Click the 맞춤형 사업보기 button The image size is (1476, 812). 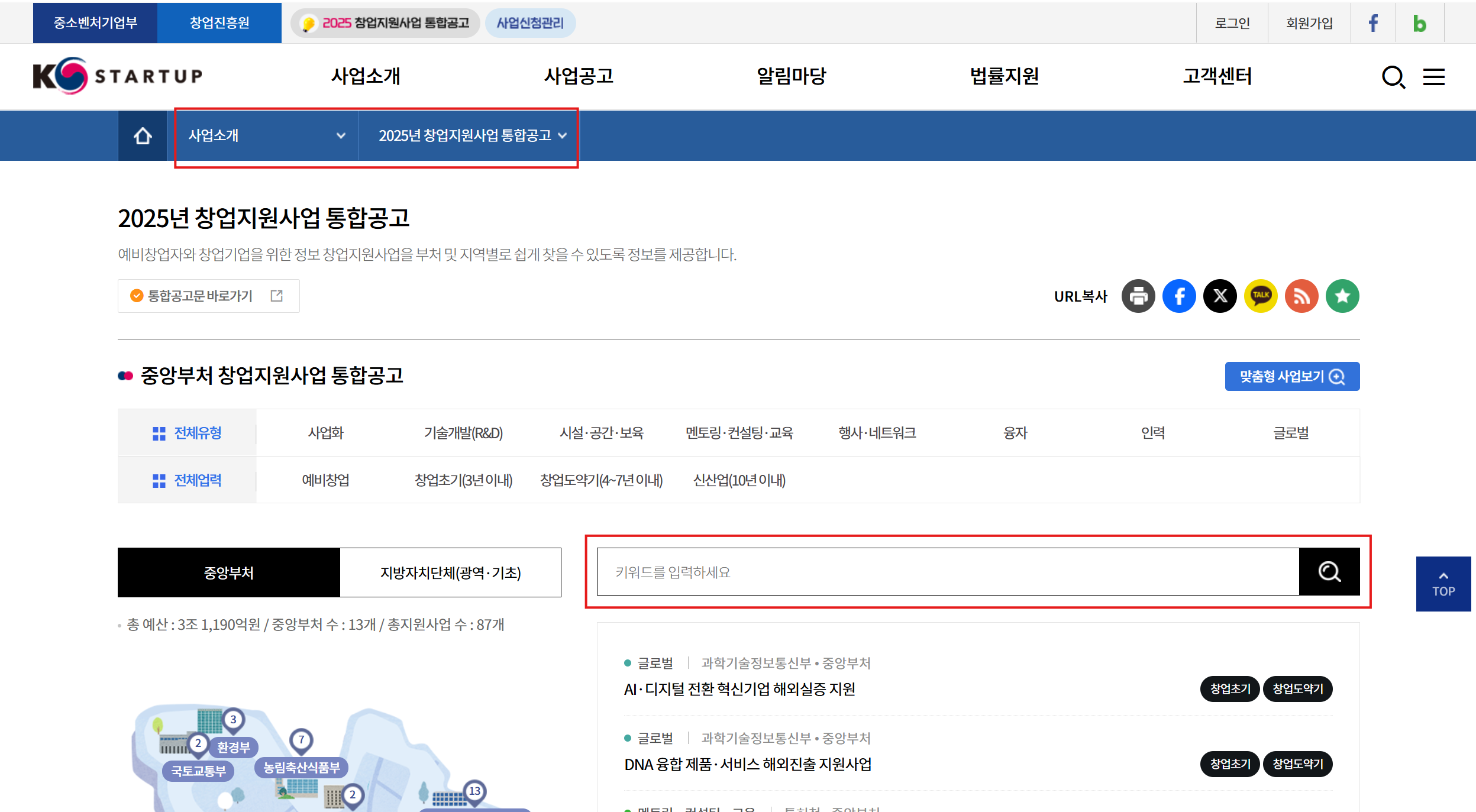point(1292,377)
